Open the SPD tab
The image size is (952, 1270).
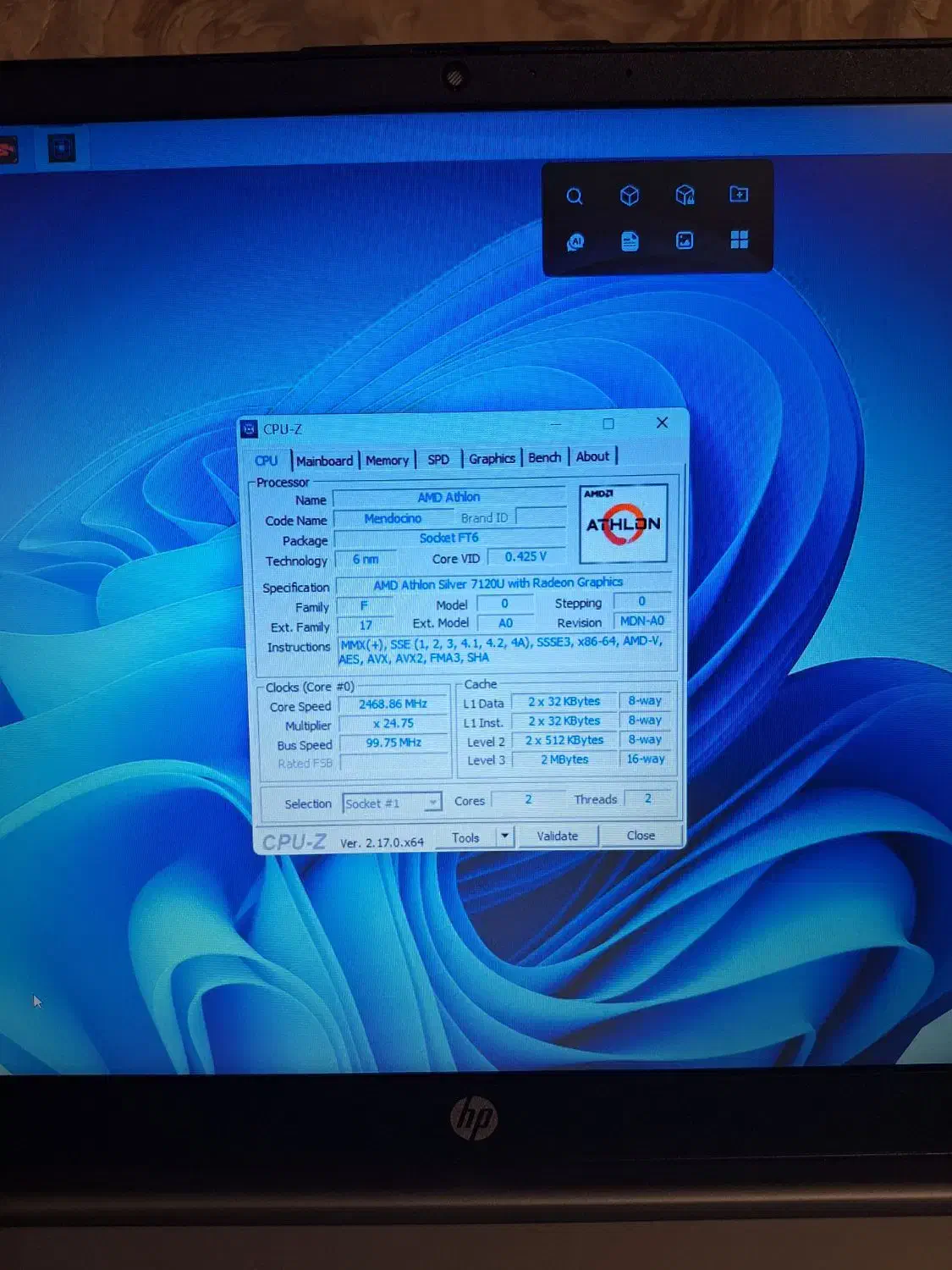tap(438, 460)
